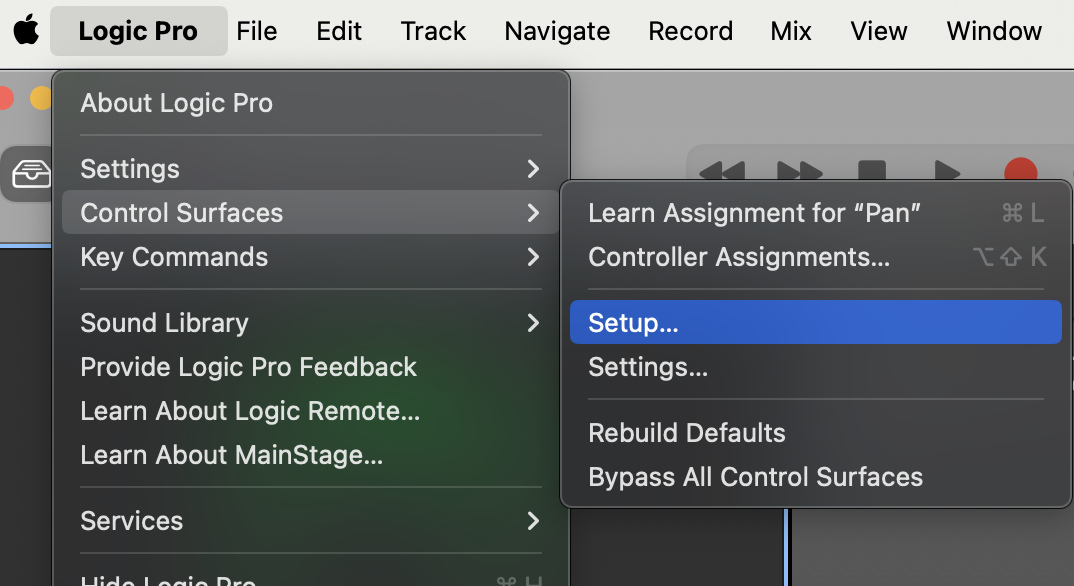Viewport: 1074px width, 586px height.
Task: Choose About Logic Pro
Action: coord(311,103)
